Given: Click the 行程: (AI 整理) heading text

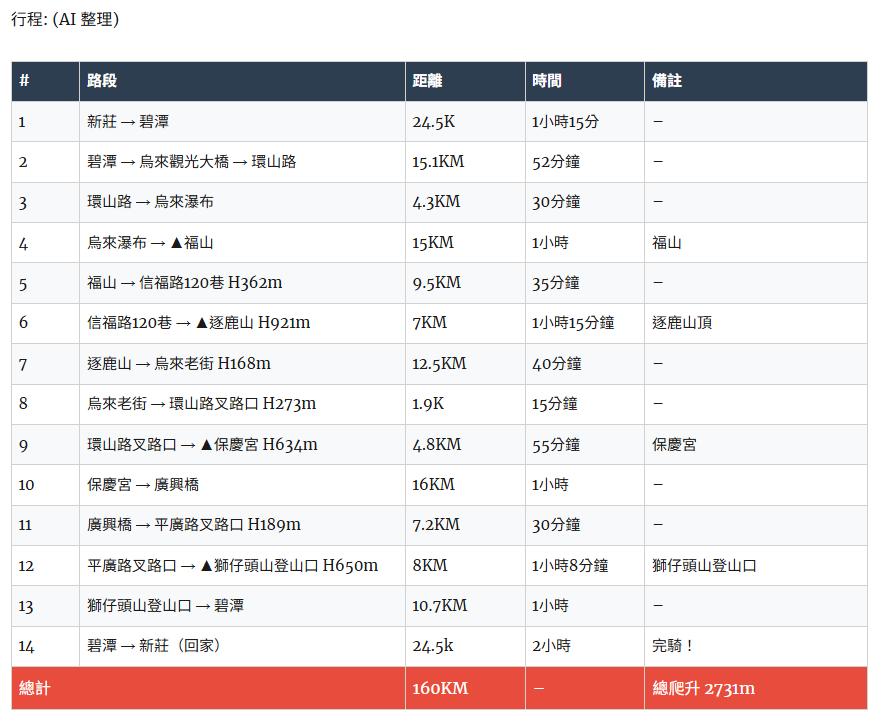Looking at the screenshot, I should tap(65, 19).
